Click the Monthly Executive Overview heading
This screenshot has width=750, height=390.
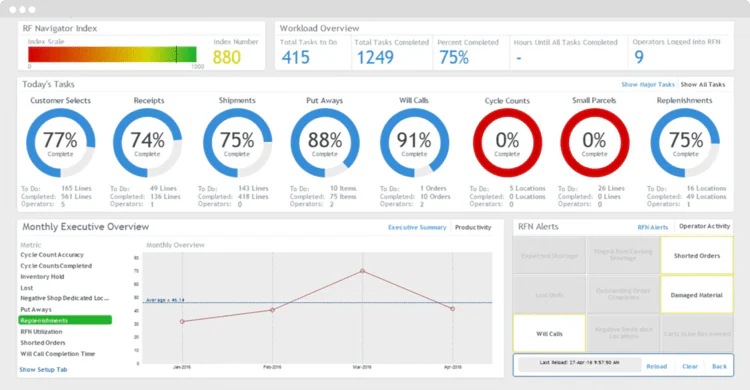tap(86, 227)
